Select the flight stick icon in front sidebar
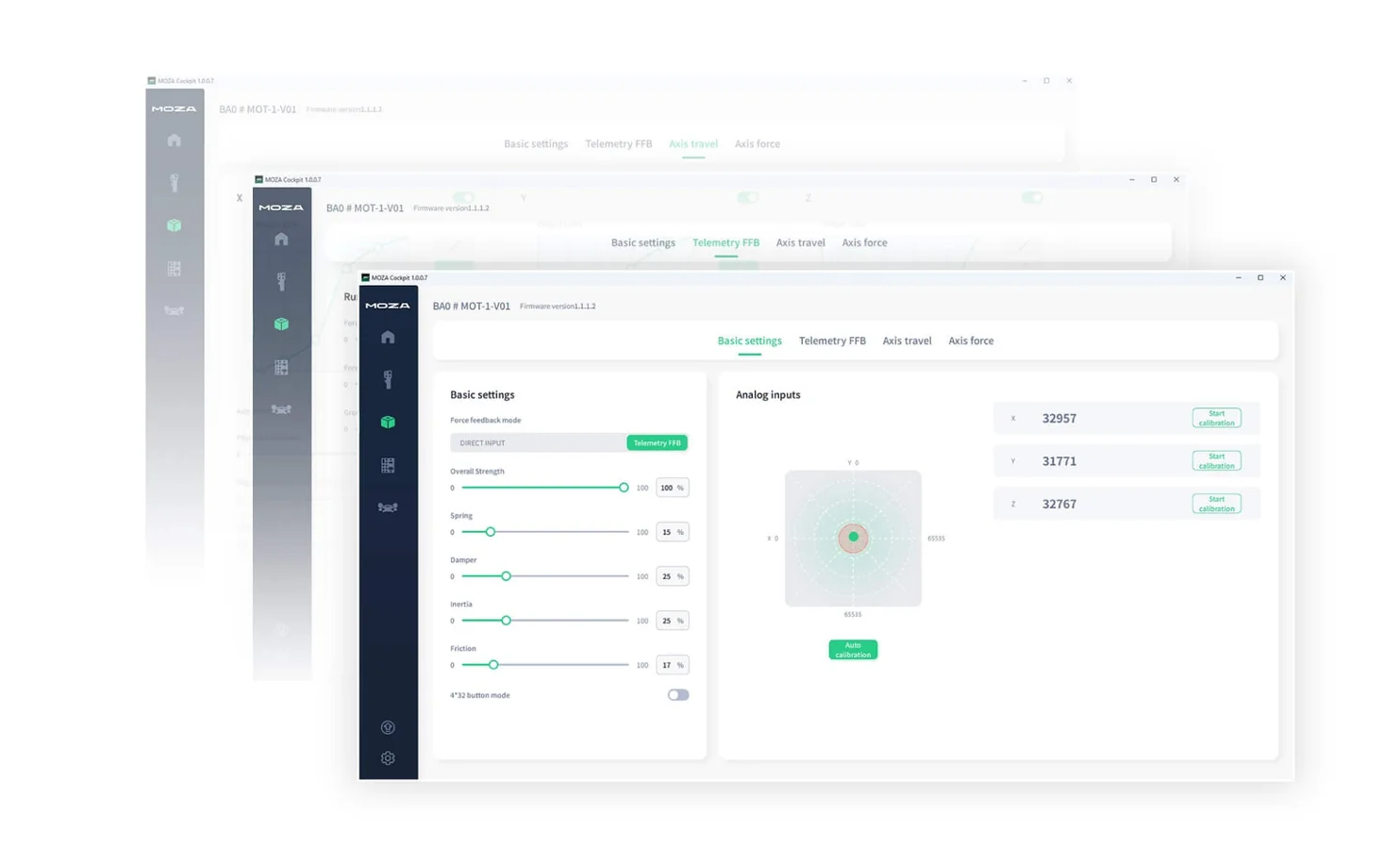1400x864 pixels. click(388, 379)
